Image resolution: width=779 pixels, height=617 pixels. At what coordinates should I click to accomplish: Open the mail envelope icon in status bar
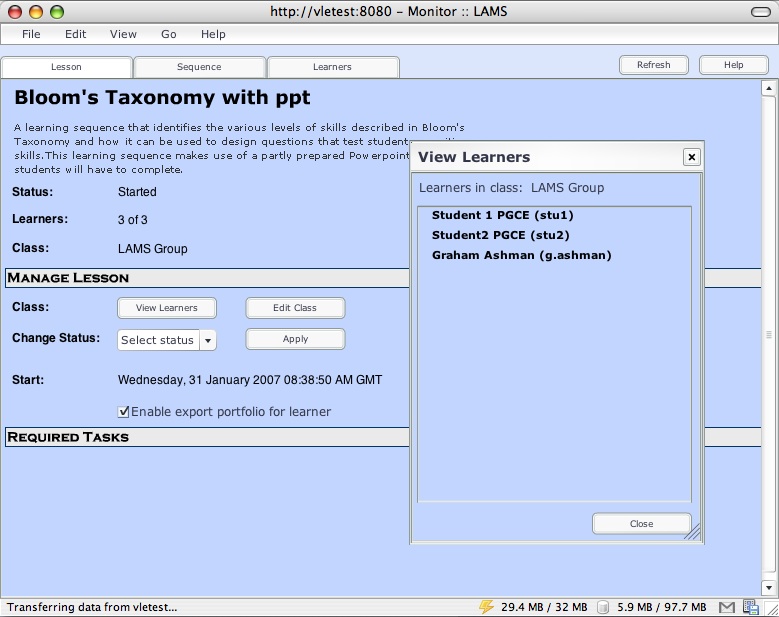(727, 606)
